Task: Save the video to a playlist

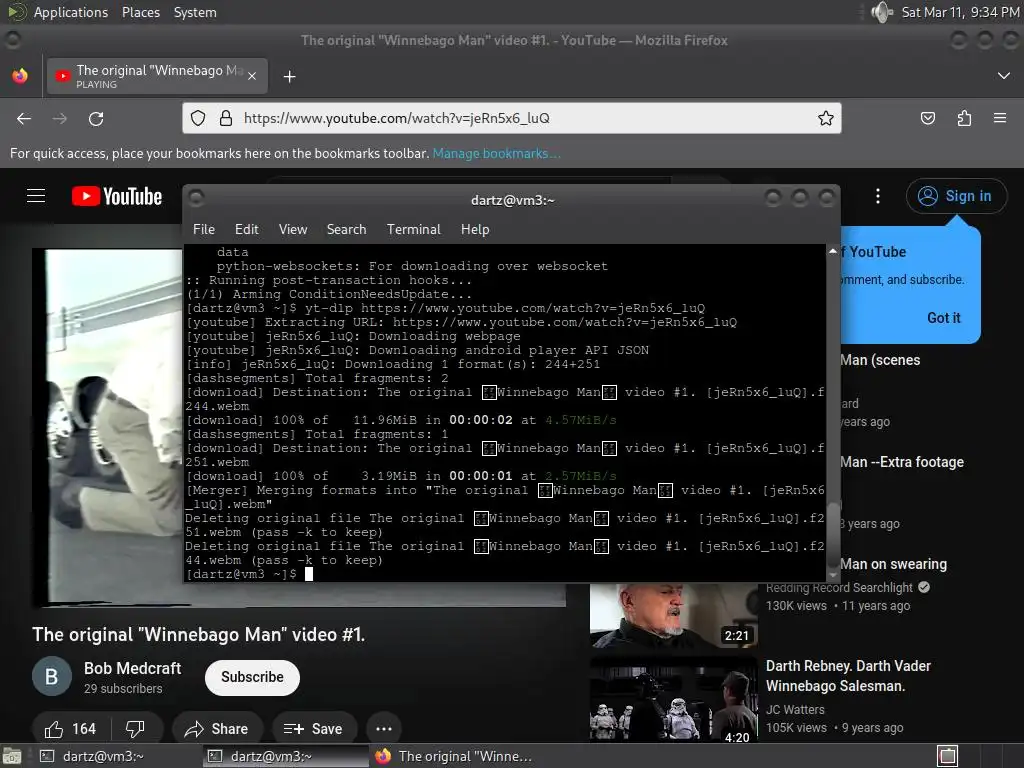Action: pos(314,729)
